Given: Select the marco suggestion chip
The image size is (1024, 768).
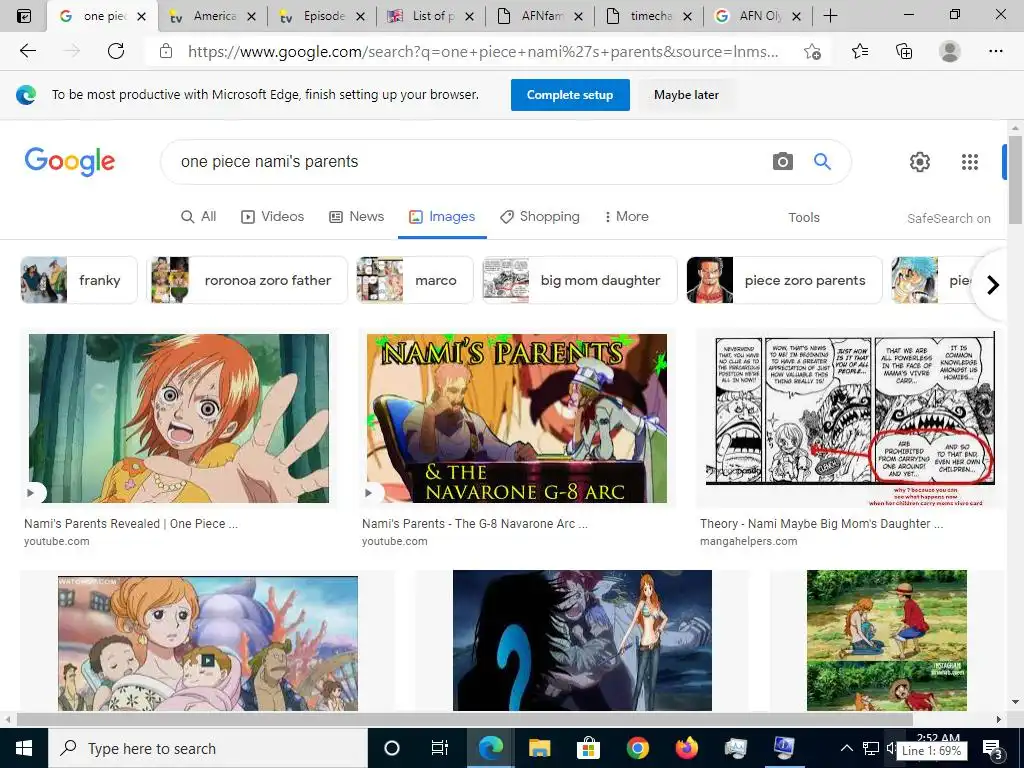Looking at the screenshot, I should coord(415,280).
